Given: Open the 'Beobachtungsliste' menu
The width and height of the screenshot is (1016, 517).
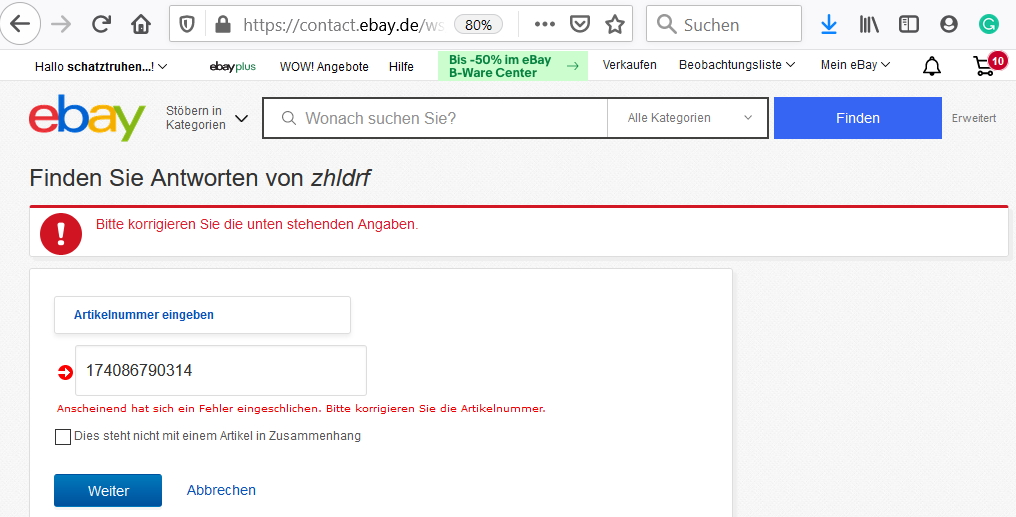Looking at the screenshot, I should click(x=736, y=66).
